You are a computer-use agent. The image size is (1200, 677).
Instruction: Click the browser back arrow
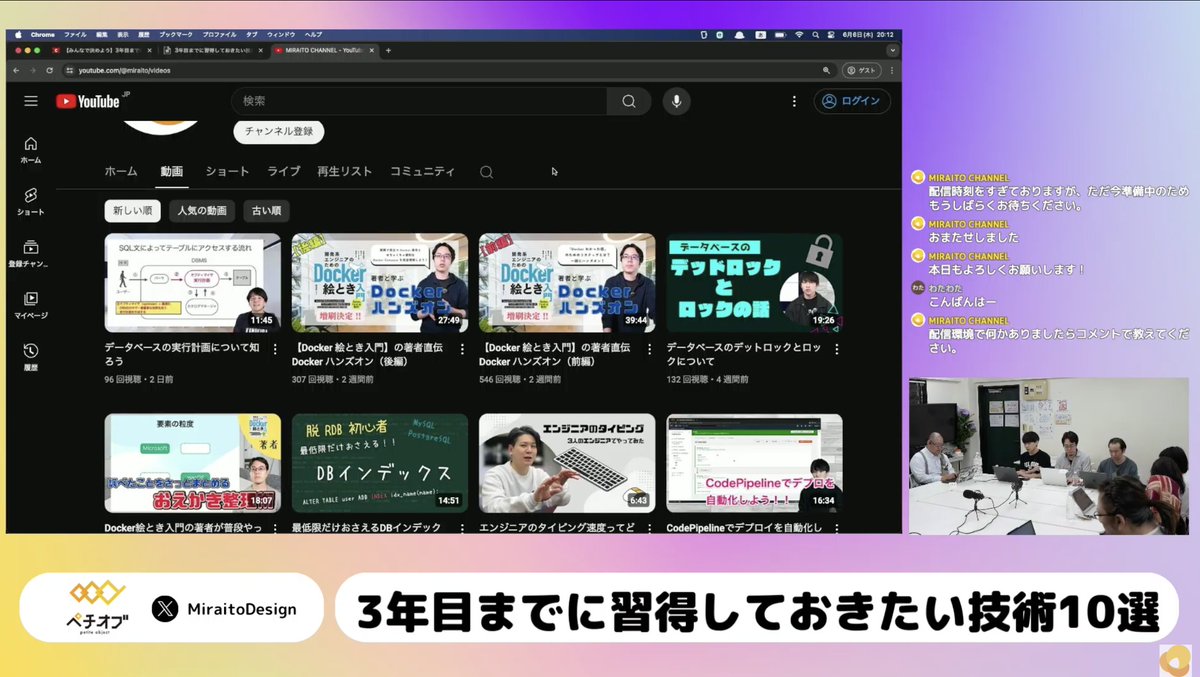point(18,70)
